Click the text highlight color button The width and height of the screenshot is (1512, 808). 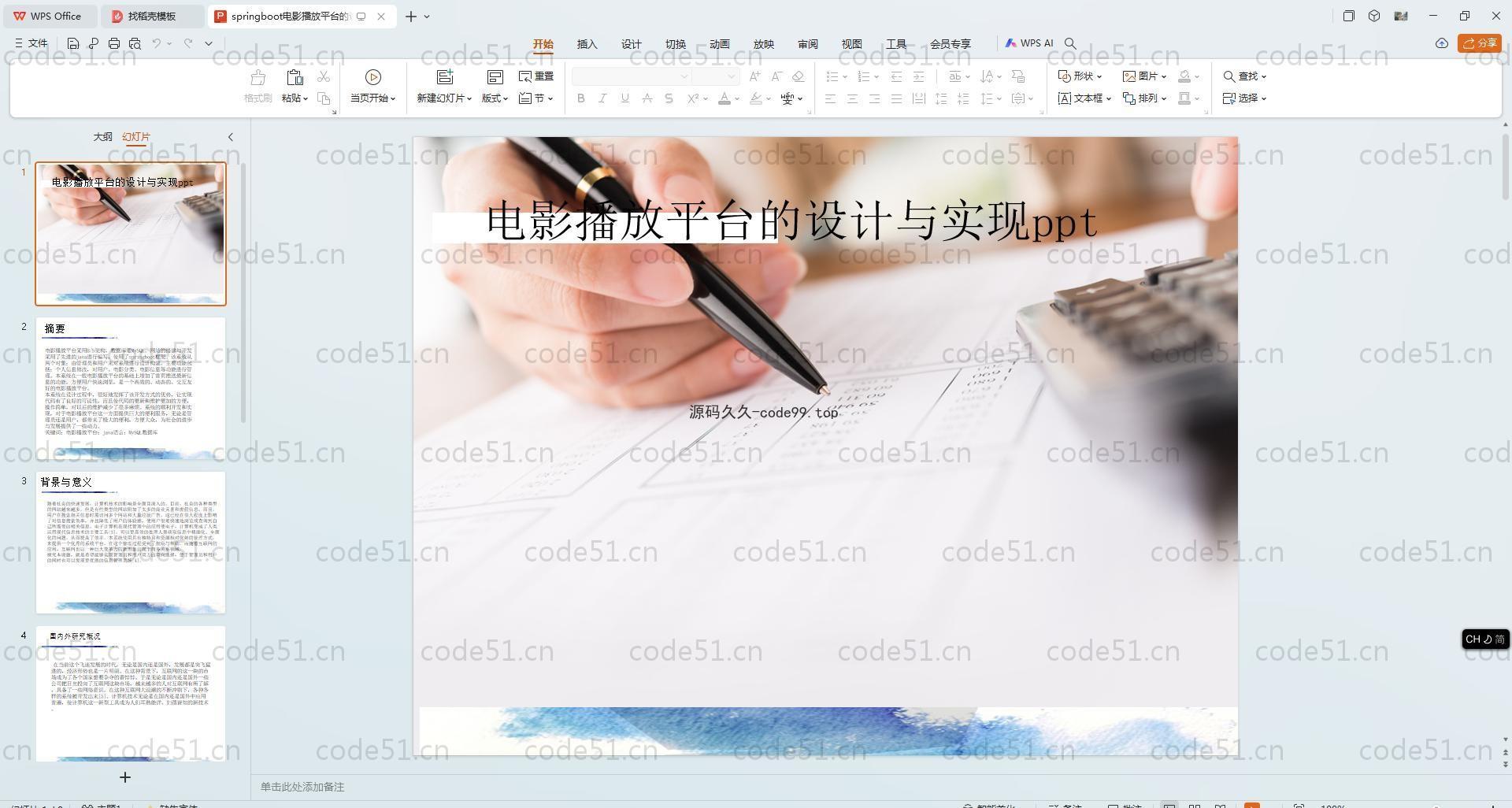pos(755,98)
